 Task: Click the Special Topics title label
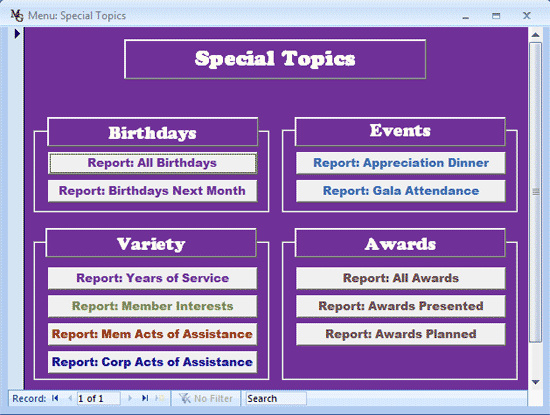[275, 59]
